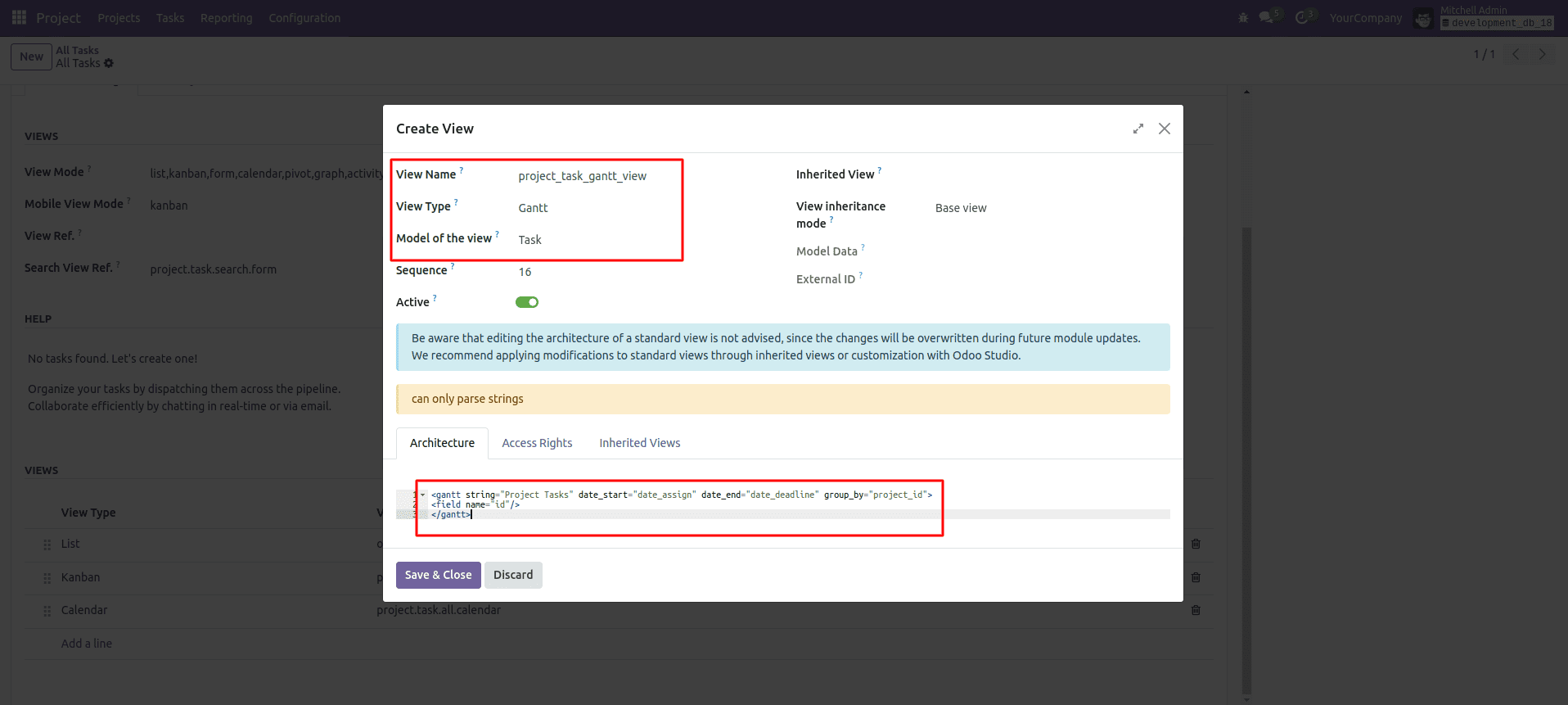1568x705 pixels.
Task: Click YourCompany company switcher
Action: [x=1365, y=18]
